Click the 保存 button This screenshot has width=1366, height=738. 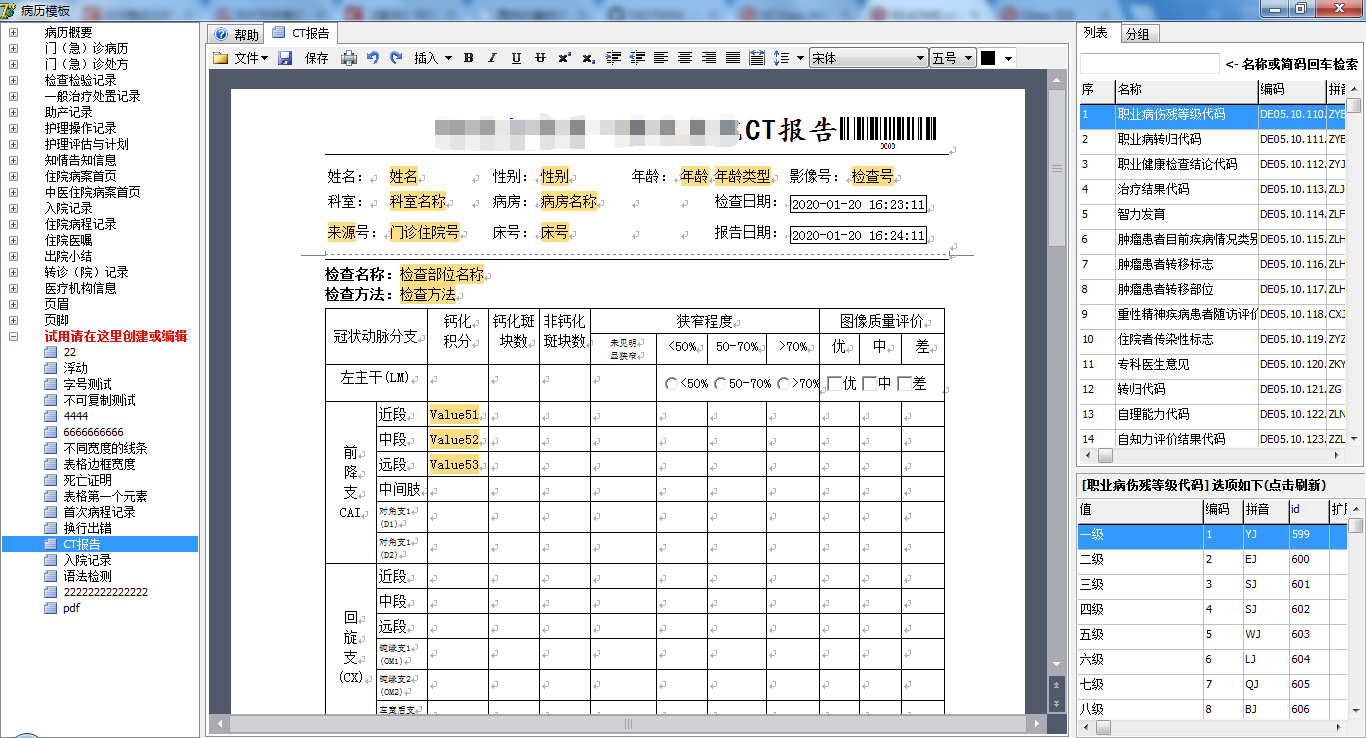coord(316,58)
